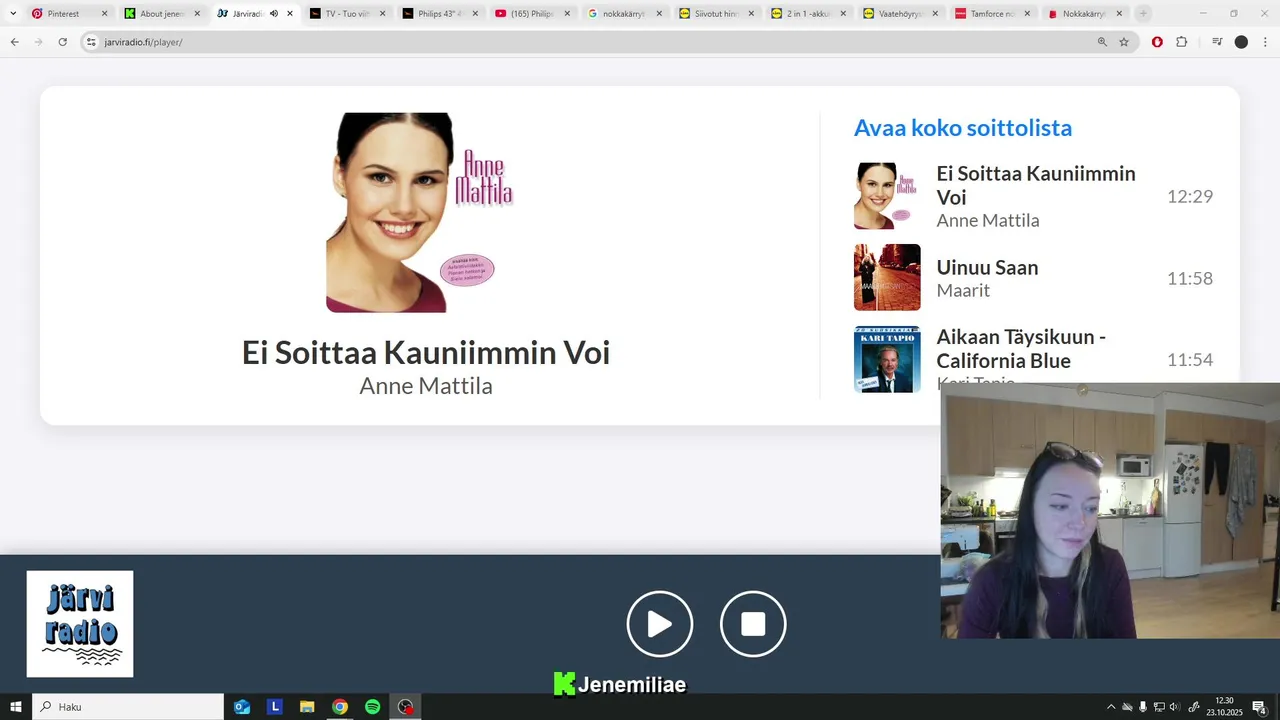
Task: Open File Explorer from the taskbar
Action: [x=307, y=707]
